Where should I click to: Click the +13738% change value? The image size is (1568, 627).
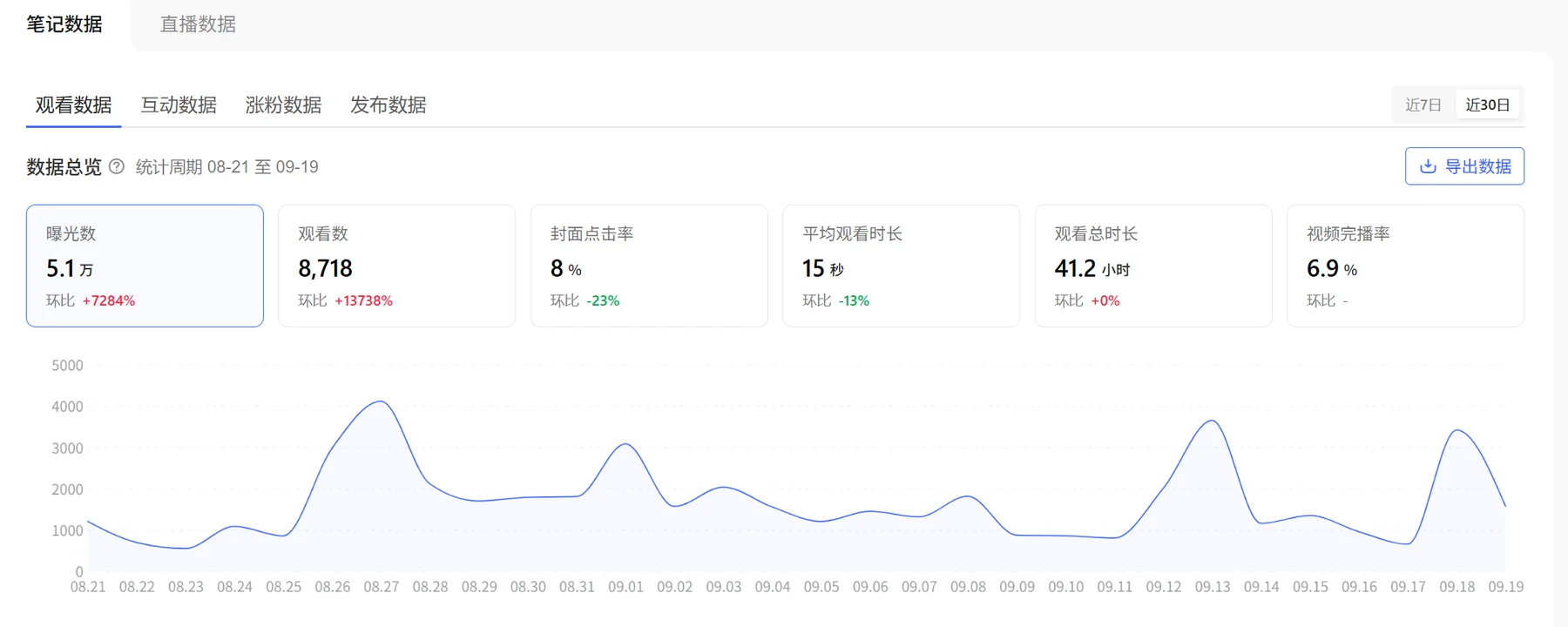pos(364,300)
